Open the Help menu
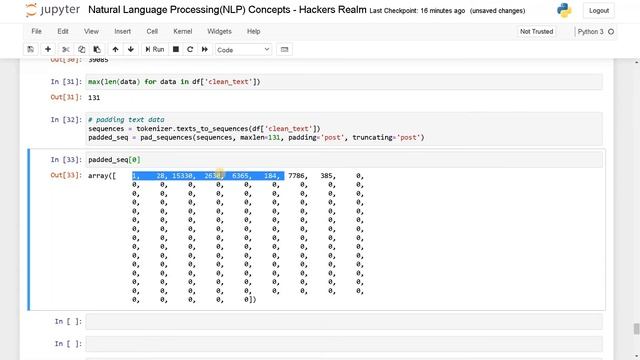The image size is (640, 360). click(x=253, y=31)
